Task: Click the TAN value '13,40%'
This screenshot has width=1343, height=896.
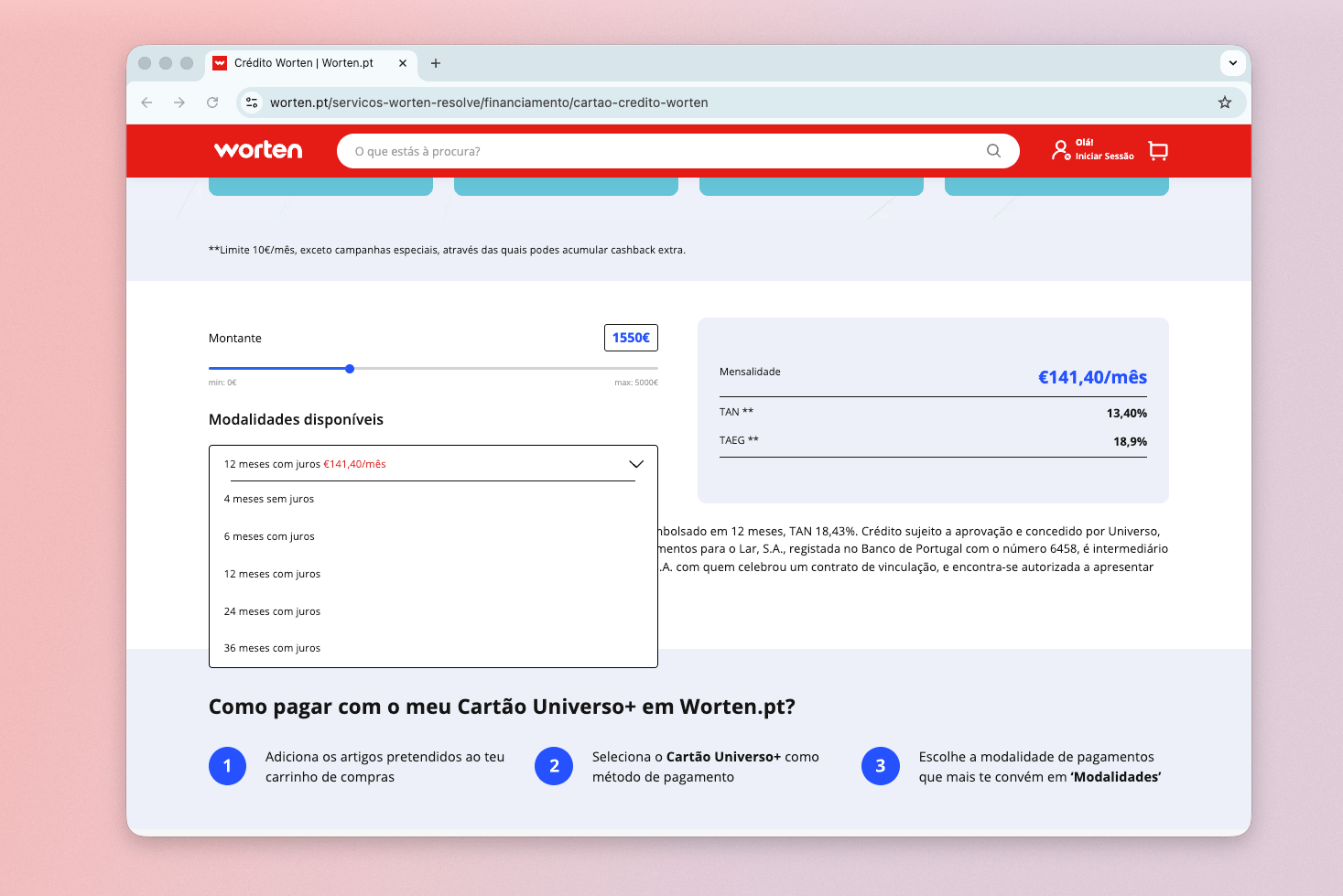Action: pyautogui.click(x=1126, y=413)
